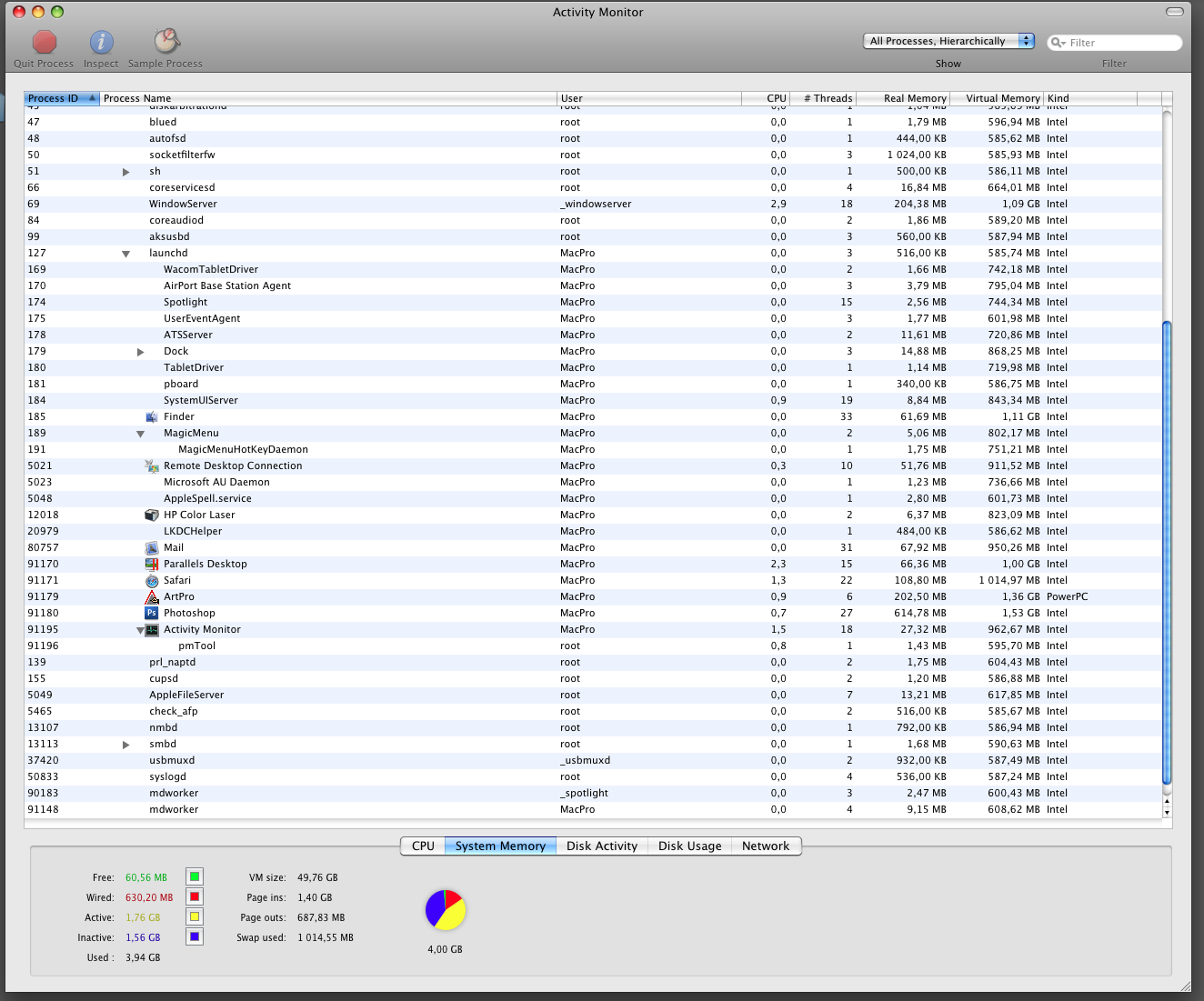
Task: Click the process list vertical scrollbar thumb
Action: click(x=1168, y=554)
